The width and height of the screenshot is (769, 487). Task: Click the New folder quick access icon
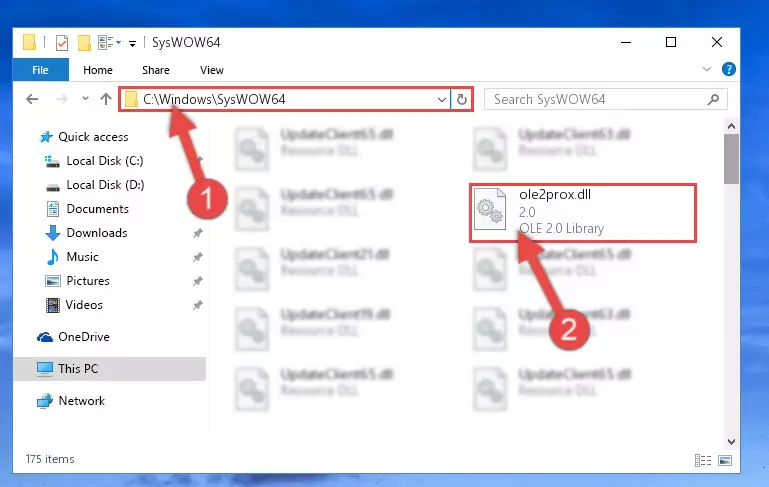coord(84,43)
